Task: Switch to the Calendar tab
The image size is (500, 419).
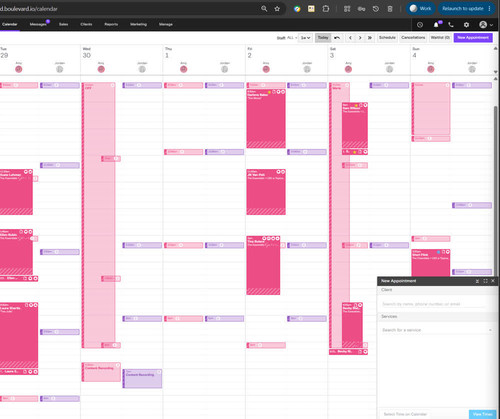Action: tap(10, 24)
